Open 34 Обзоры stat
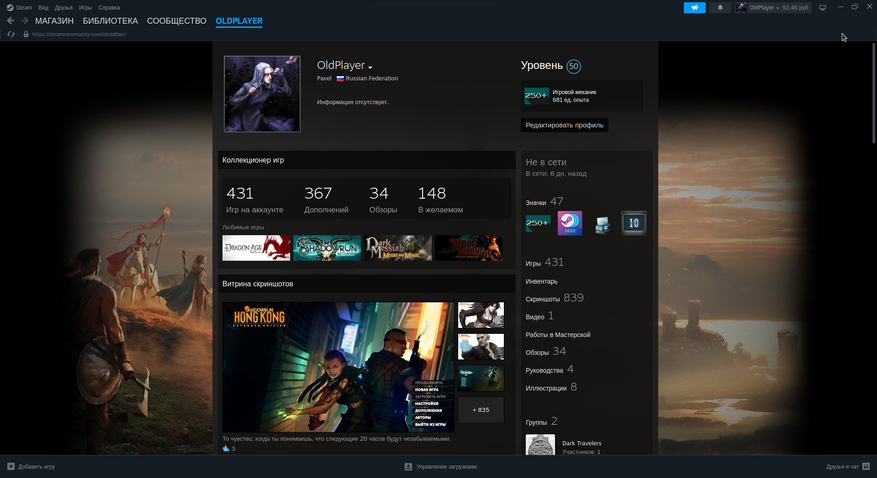877x478 pixels. click(x=383, y=200)
